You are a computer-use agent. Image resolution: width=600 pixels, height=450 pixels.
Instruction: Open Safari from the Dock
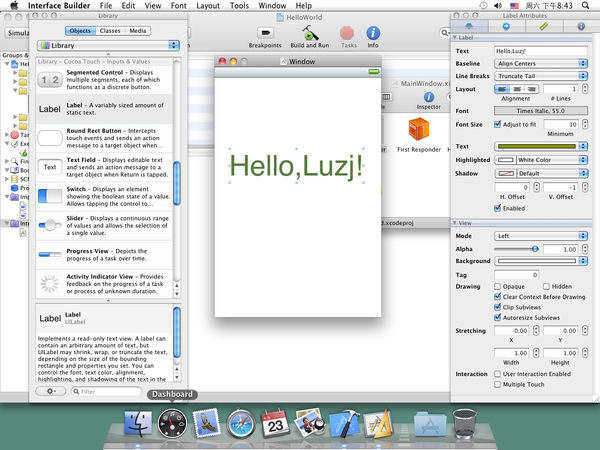pos(241,424)
